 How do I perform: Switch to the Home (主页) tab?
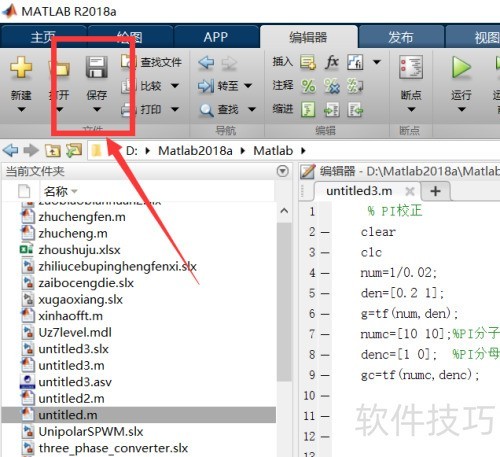click(43, 37)
